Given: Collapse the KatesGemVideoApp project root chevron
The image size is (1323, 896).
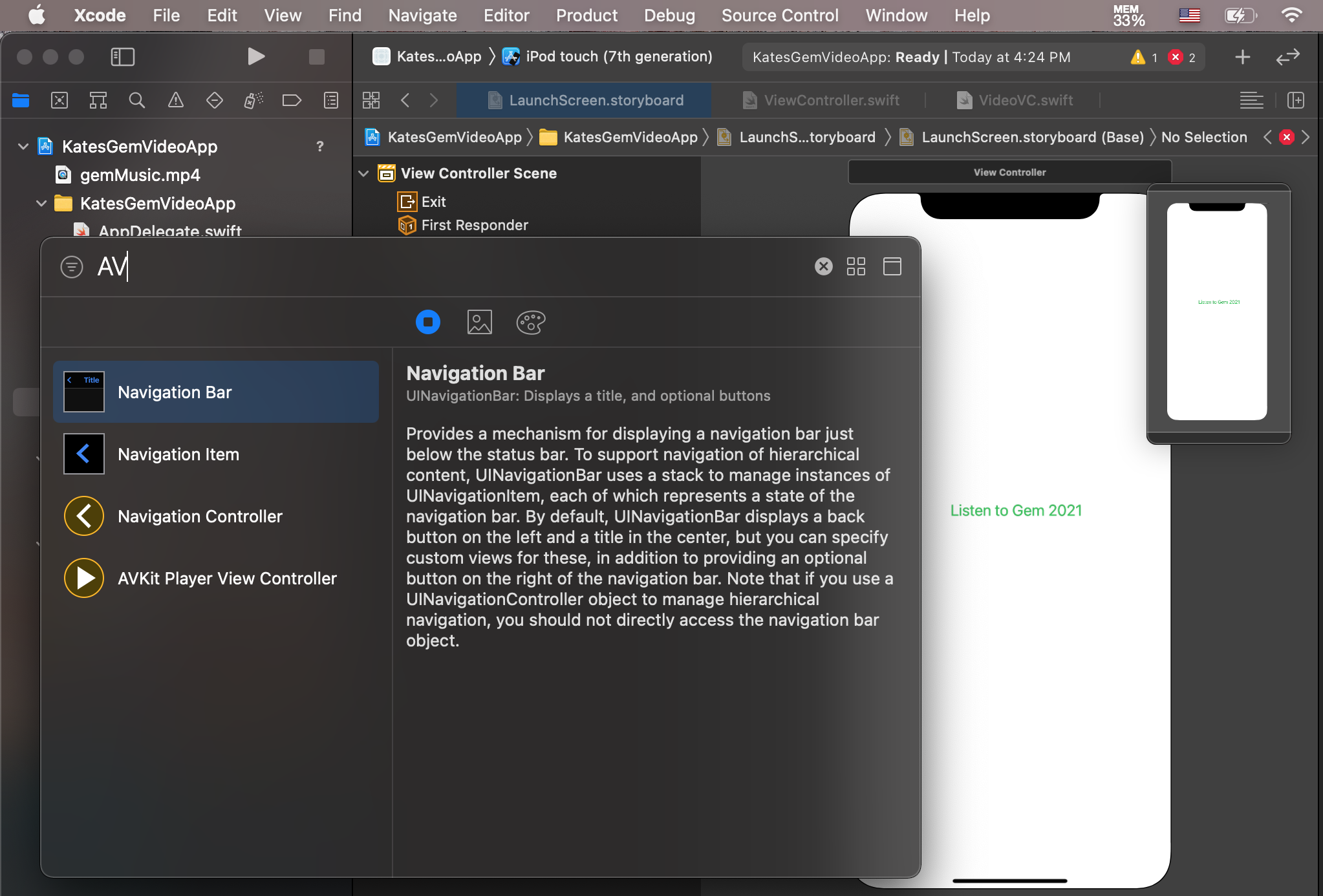Looking at the screenshot, I should pos(23,147).
